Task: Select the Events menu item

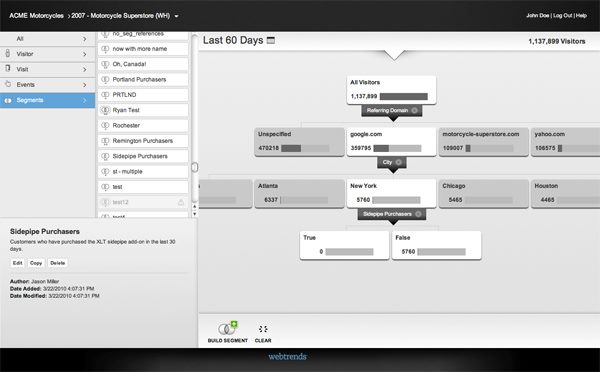Action: [47, 85]
